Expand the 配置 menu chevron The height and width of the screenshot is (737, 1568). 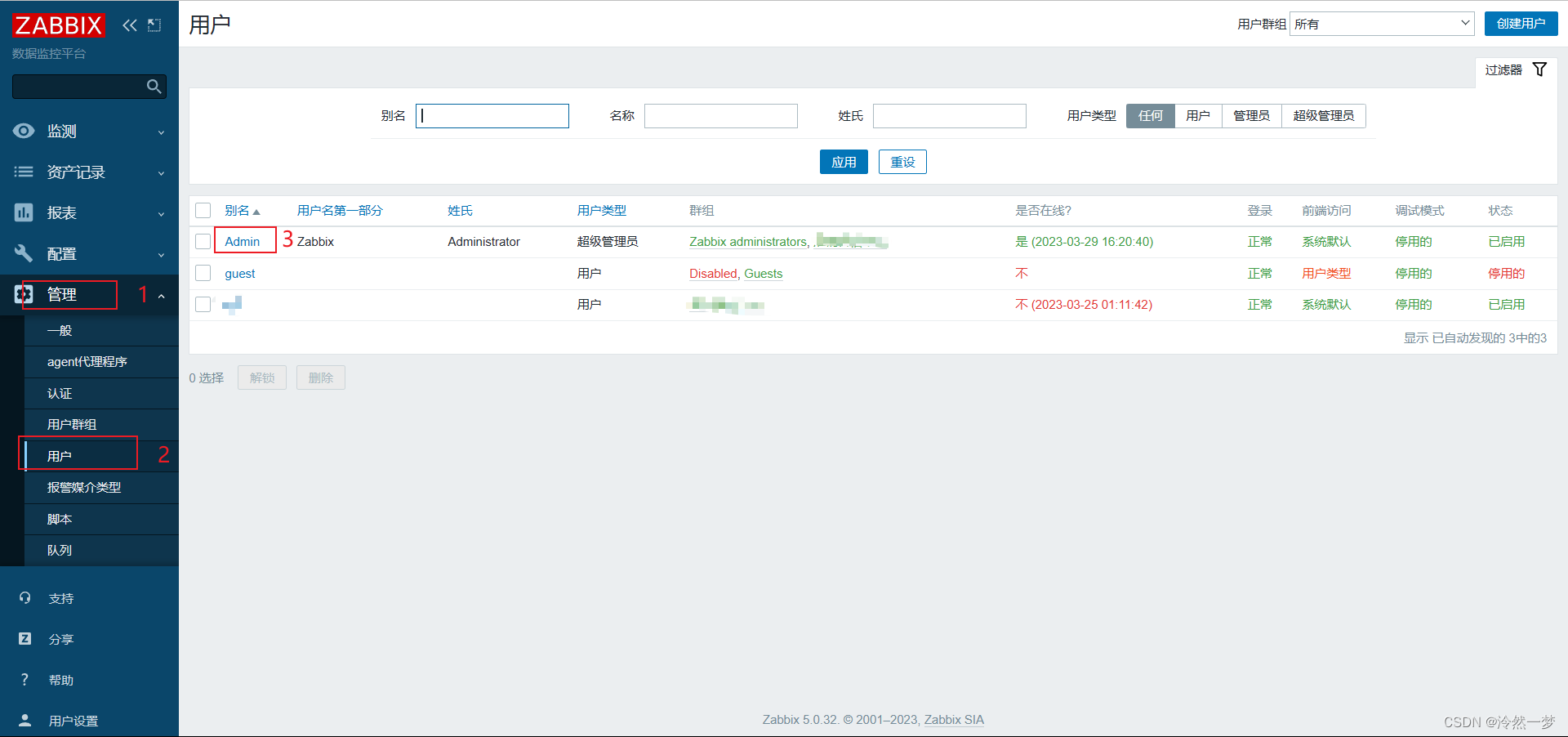pos(161,255)
